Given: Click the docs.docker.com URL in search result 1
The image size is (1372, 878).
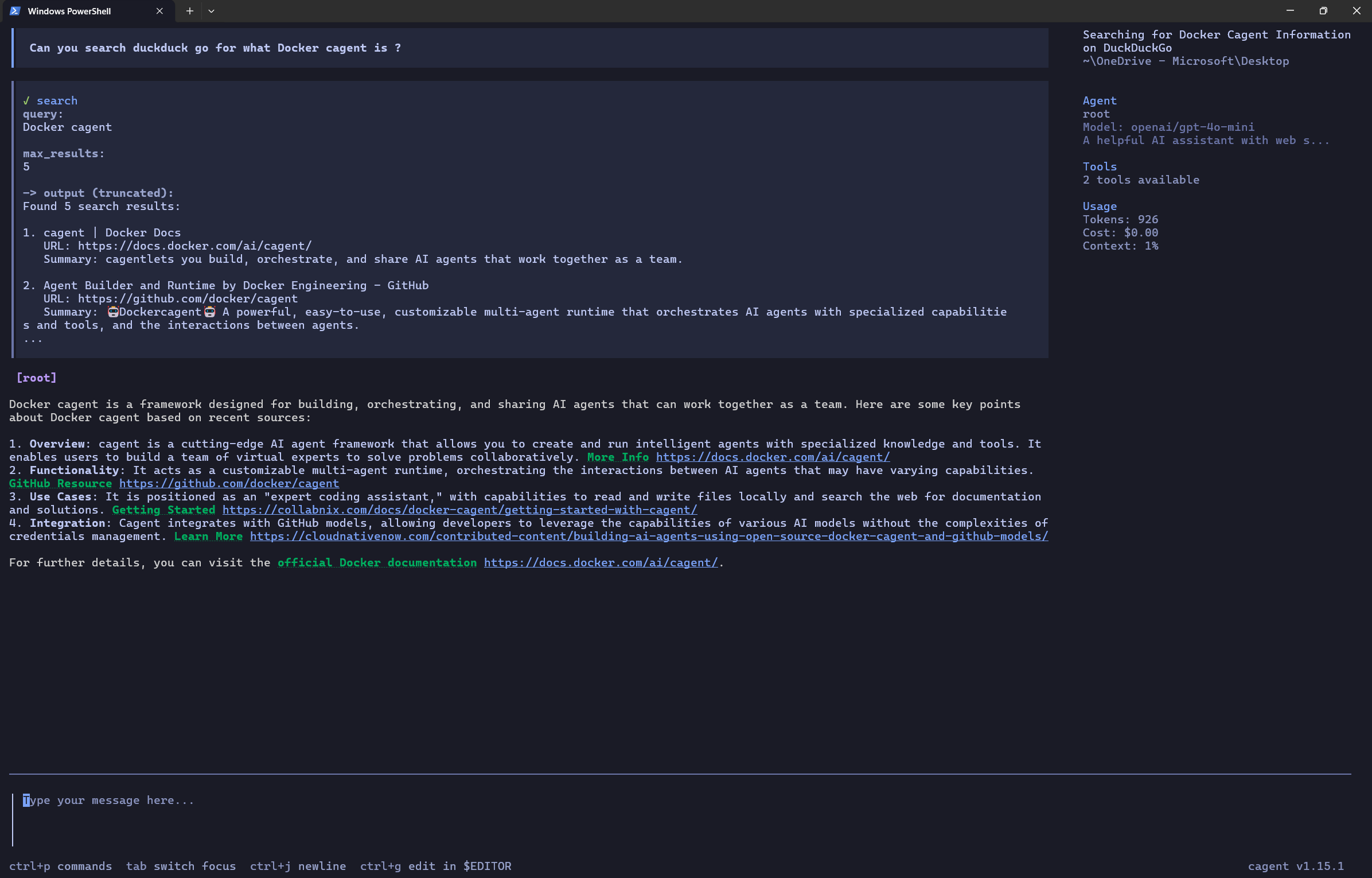Looking at the screenshot, I should (194, 246).
